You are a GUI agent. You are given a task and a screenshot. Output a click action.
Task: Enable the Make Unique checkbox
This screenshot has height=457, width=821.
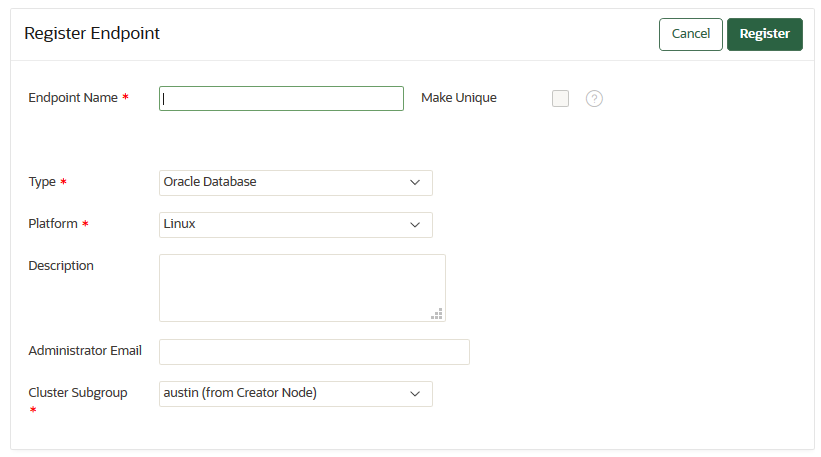coord(561,98)
